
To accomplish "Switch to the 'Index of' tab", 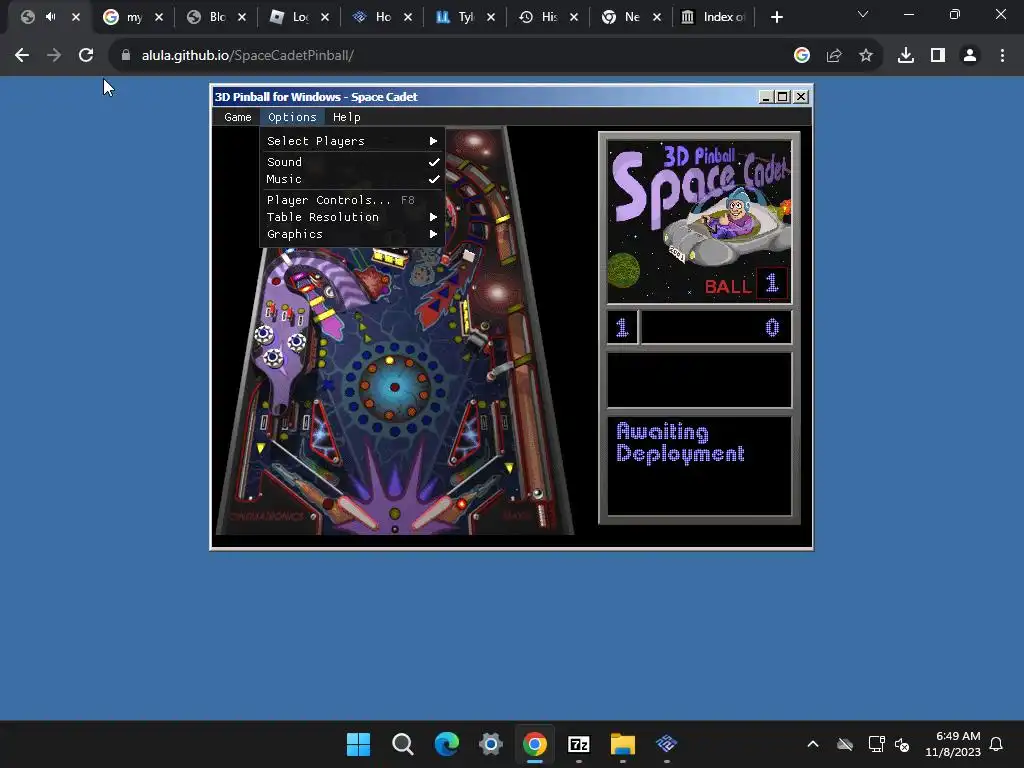I will [714, 17].
